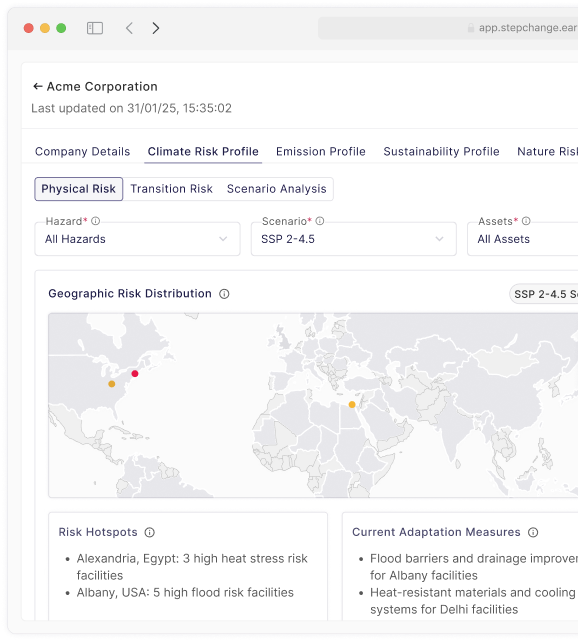Viewport: 578px width, 641px height.
Task: Click Risk Hotspots info icon
Action: click(x=150, y=532)
